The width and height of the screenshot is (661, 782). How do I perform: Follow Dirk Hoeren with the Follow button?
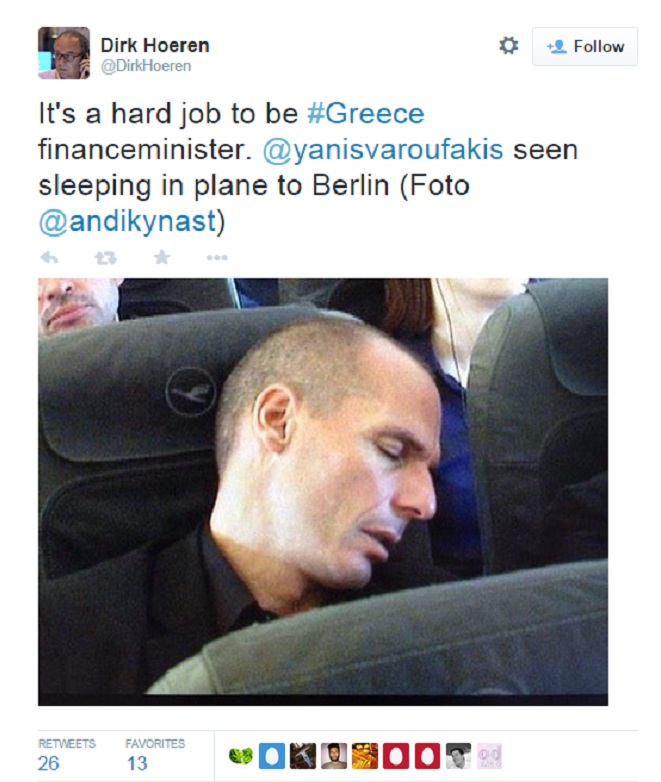coord(585,46)
